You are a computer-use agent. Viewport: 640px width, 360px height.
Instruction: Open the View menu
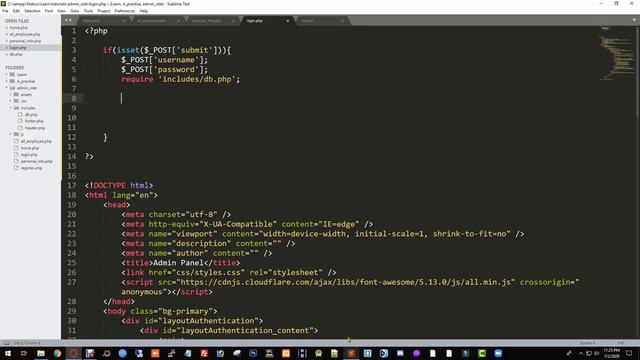[x=61, y=11]
